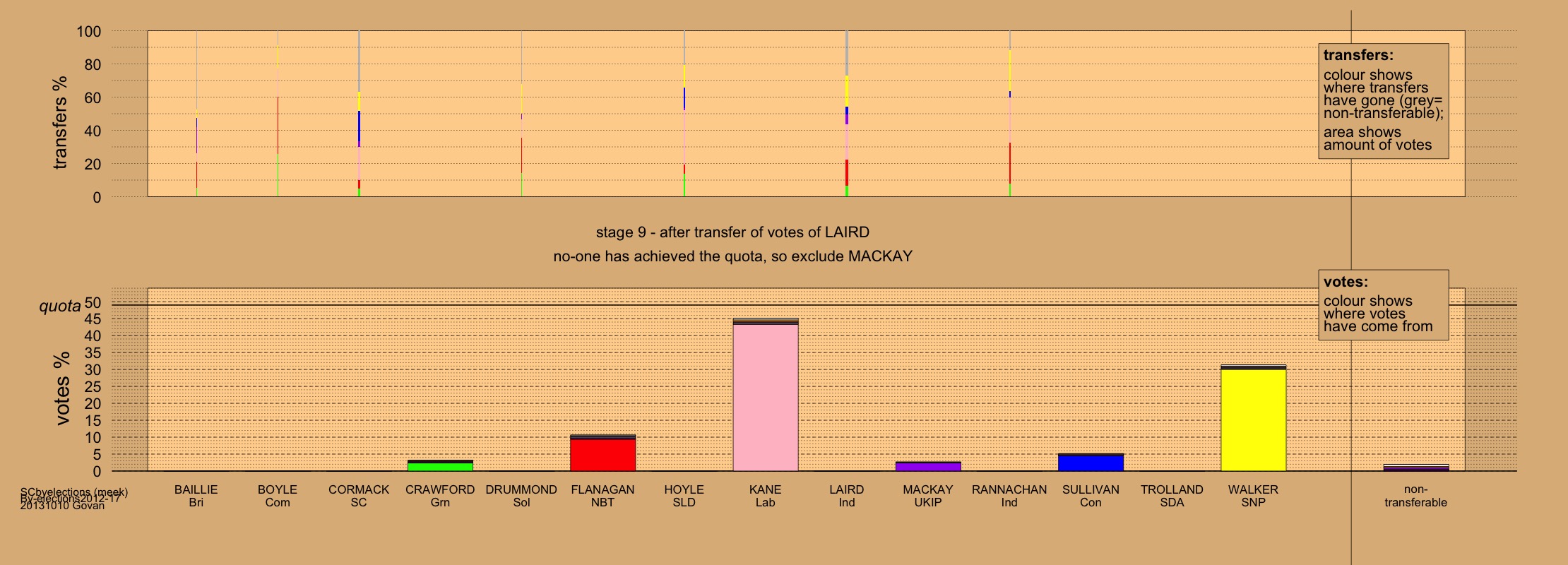Select the red FLANAGAN NBT bar
This screenshot has width=1568, height=565.
pyautogui.click(x=602, y=454)
